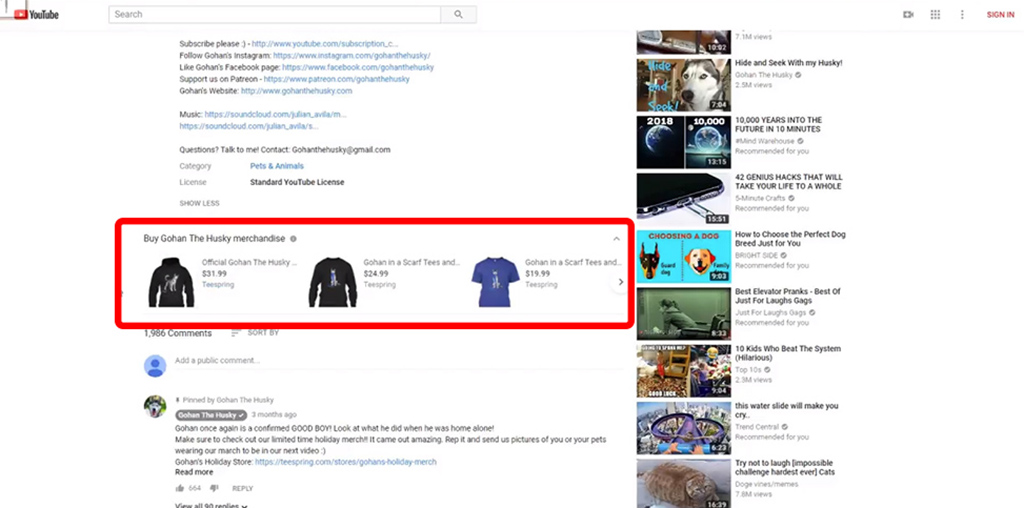Image resolution: width=1024 pixels, height=508 pixels.
Task: Click the contact email address line
Action: pos(285,150)
